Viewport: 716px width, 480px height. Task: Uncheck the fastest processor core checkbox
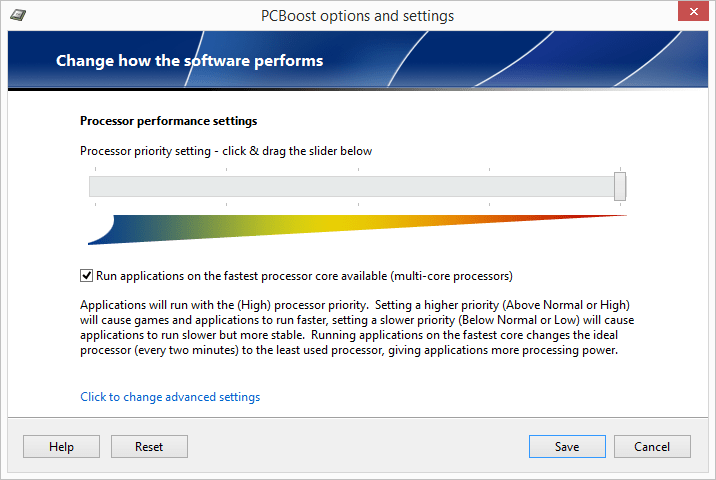[86, 275]
